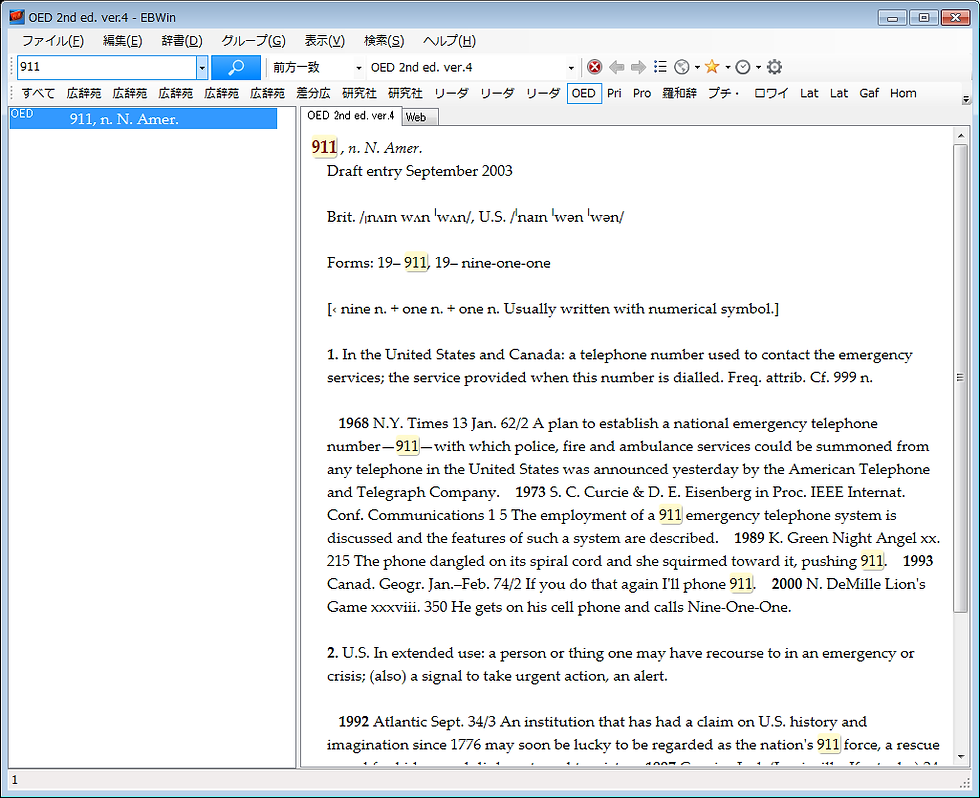Open the 前方一致 search method dropdown
980x798 pixels.
[x=359, y=67]
